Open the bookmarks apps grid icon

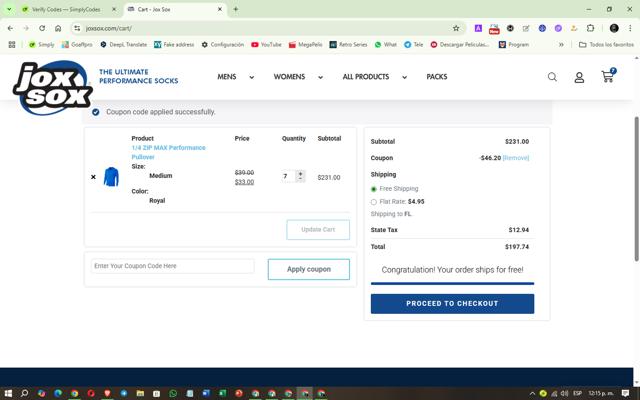[12, 44]
